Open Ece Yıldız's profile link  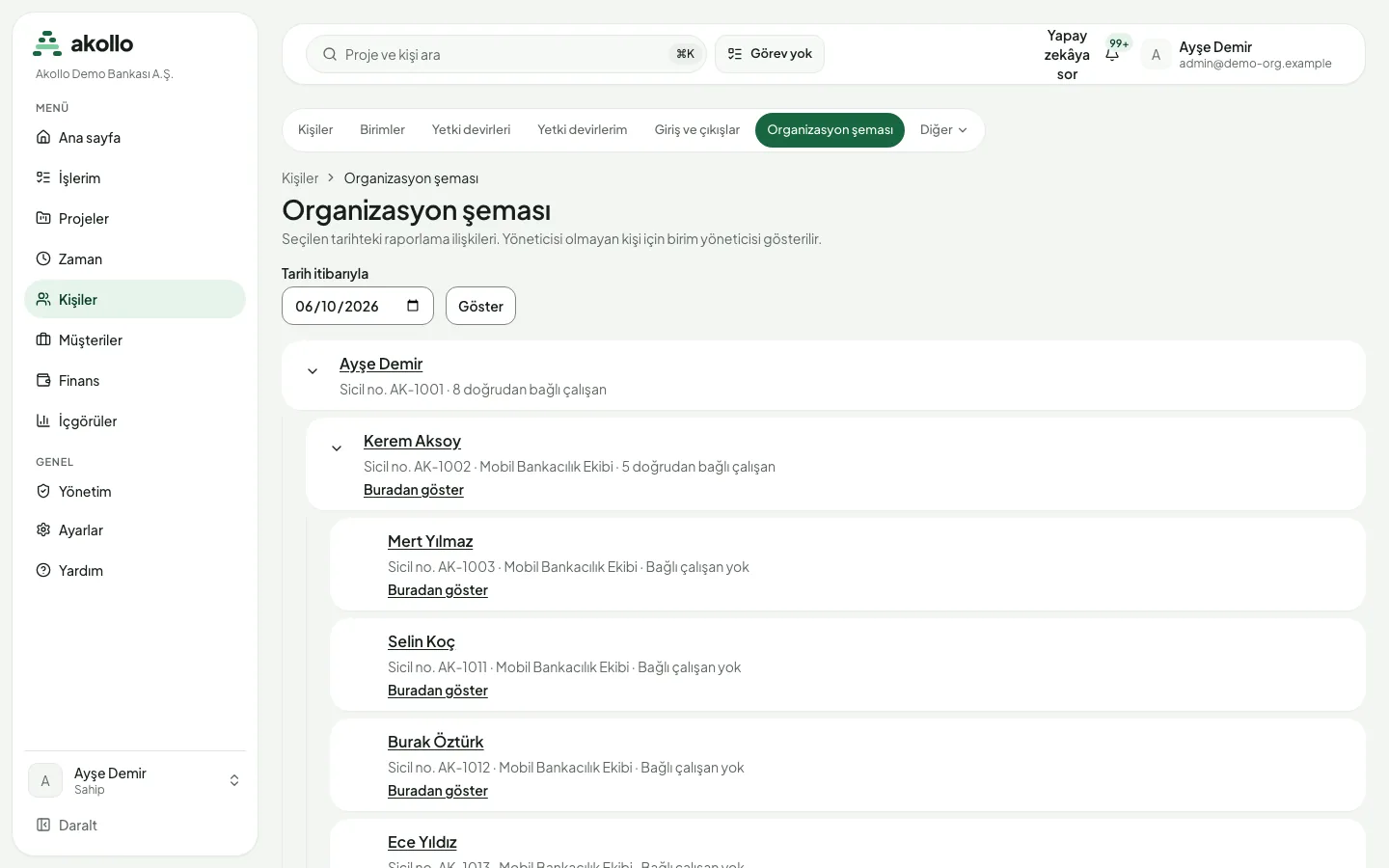[422, 842]
